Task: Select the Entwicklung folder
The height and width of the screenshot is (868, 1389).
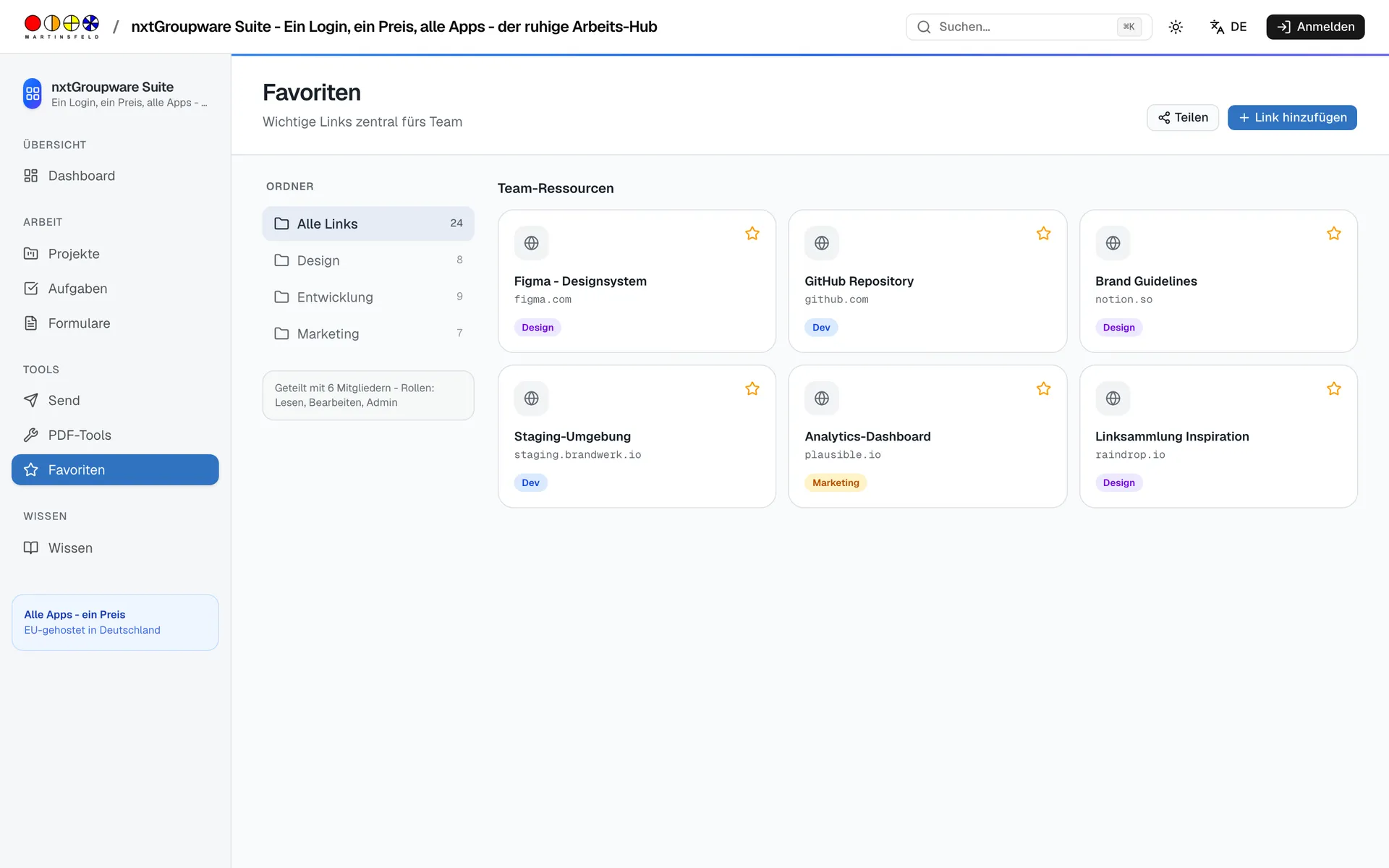Action: [x=368, y=297]
